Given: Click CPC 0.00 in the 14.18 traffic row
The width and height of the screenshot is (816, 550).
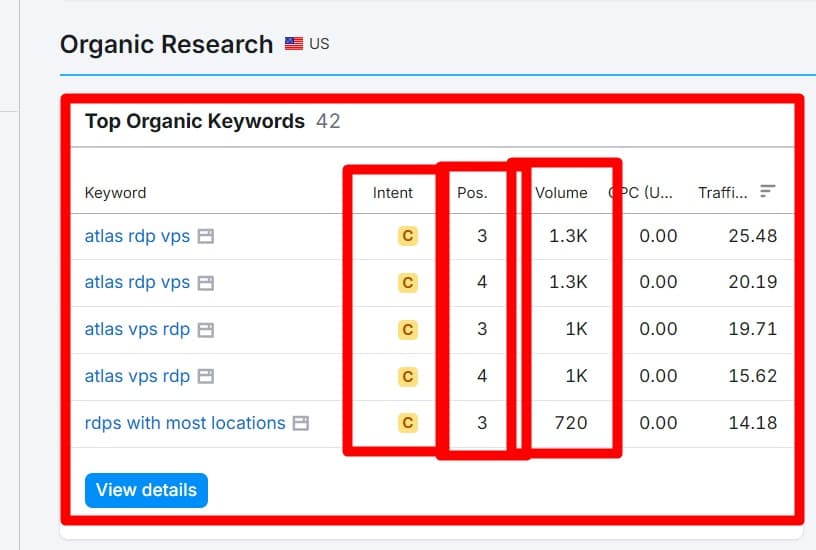Looking at the screenshot, I should coord(658,423).
